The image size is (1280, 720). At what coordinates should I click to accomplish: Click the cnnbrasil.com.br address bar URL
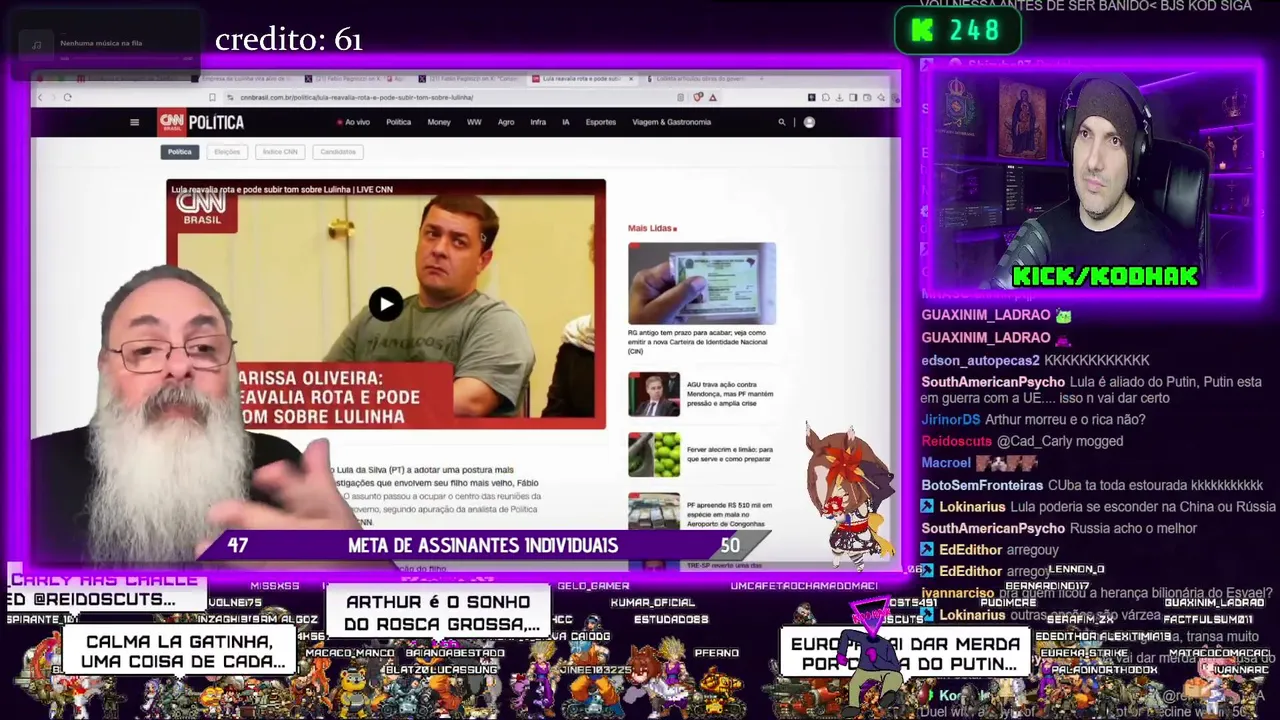point(357,97)
